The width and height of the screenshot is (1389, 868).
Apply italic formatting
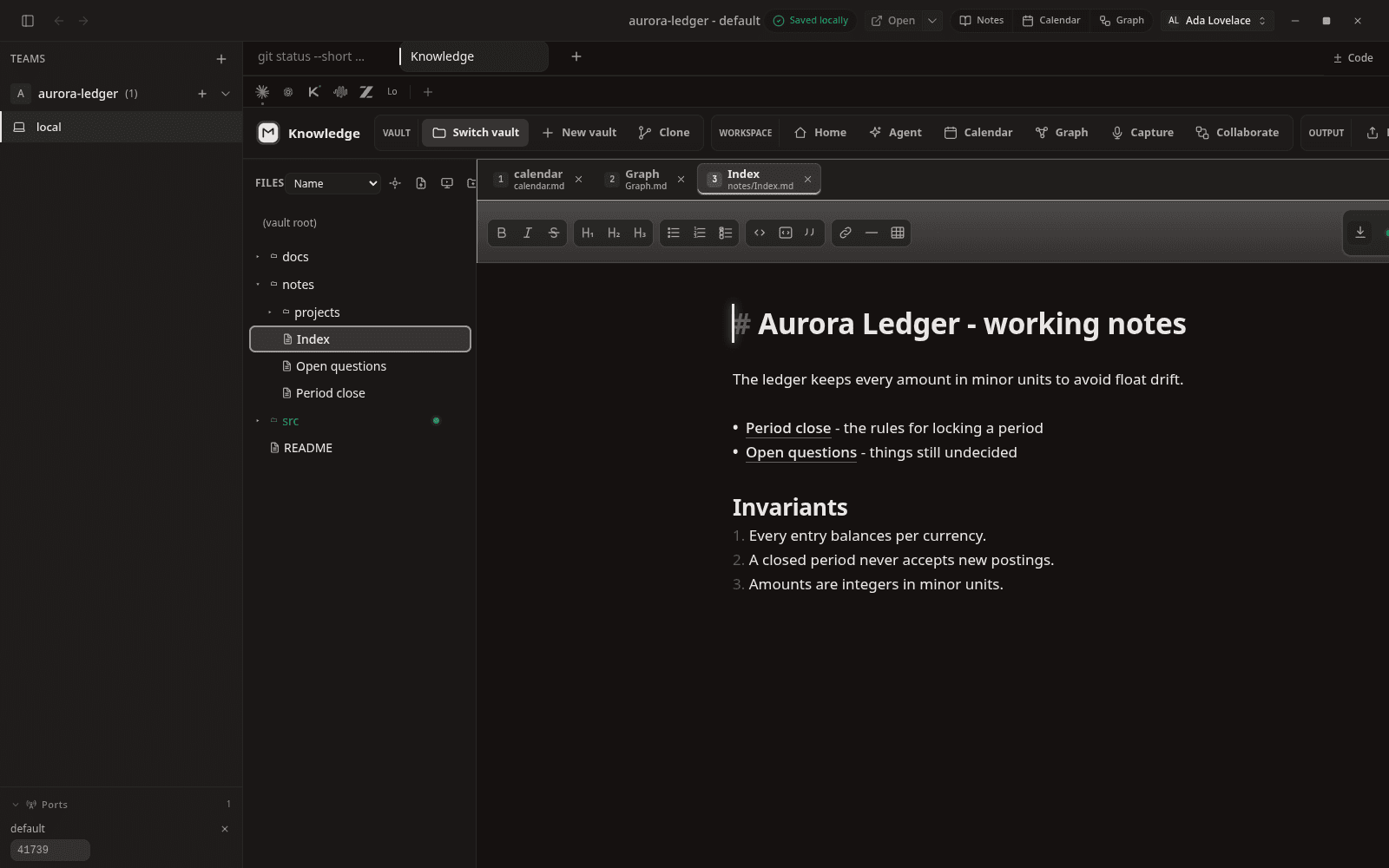(528, 233)
